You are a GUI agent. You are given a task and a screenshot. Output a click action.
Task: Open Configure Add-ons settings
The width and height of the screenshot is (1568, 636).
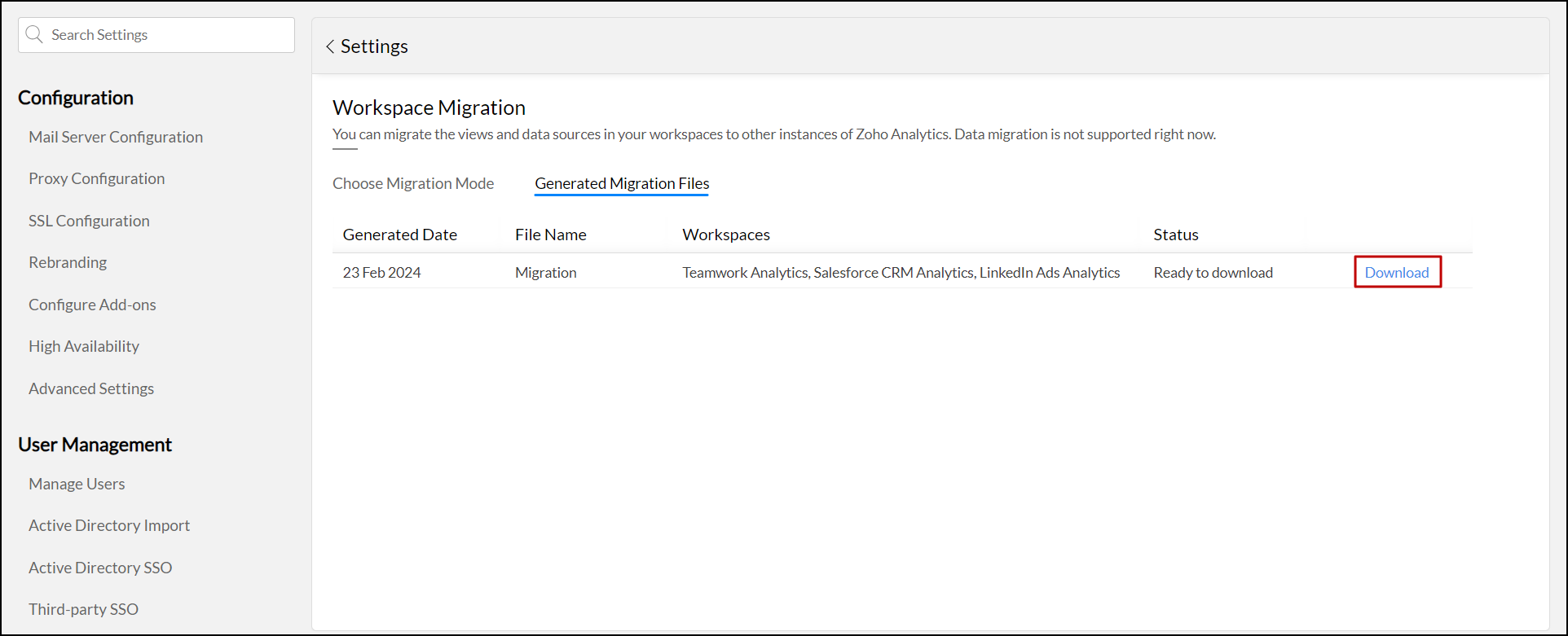pyautogui.click(x=92, y=305)
